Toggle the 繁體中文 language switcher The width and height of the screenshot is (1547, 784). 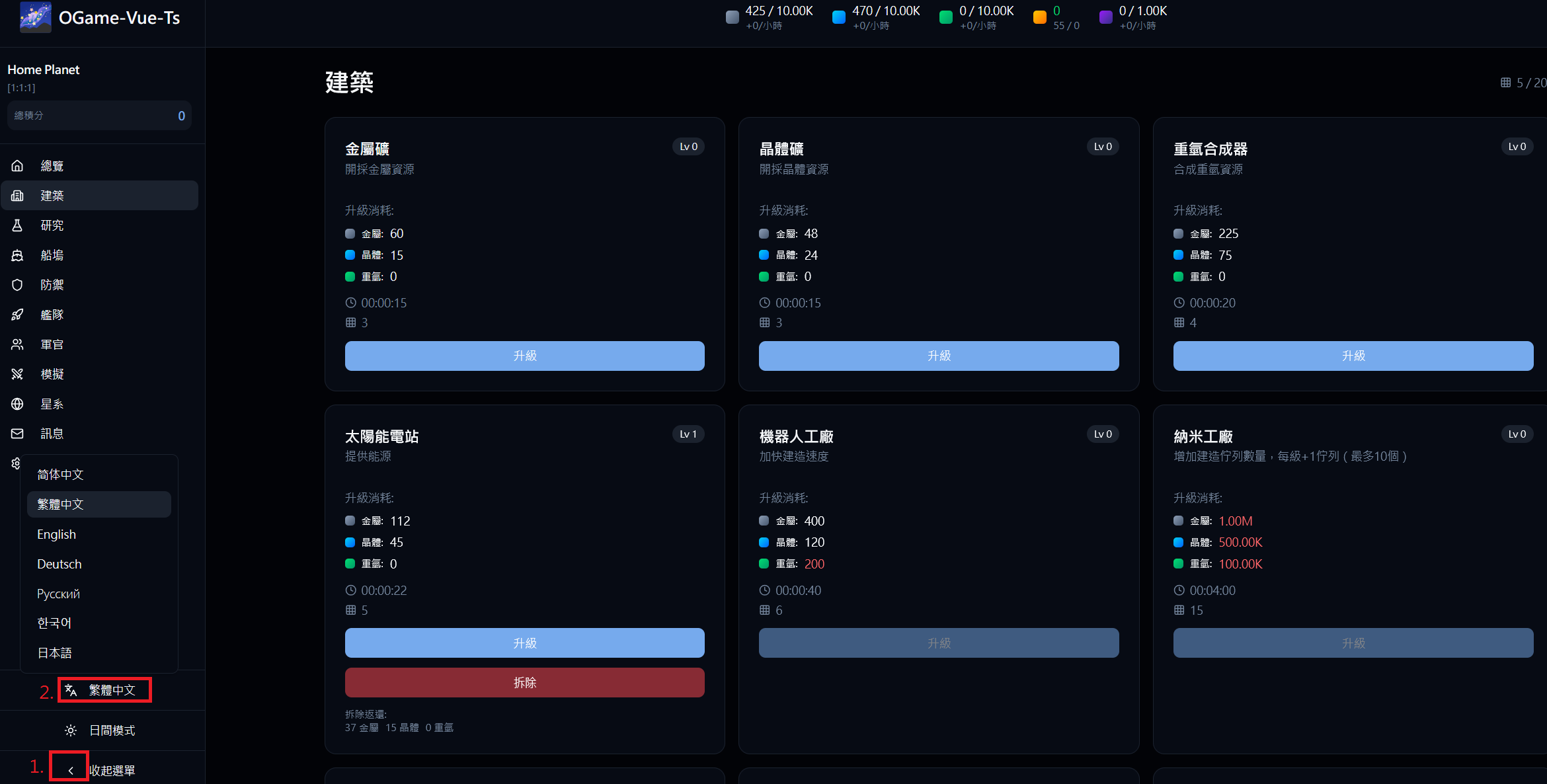click(104, 689)
